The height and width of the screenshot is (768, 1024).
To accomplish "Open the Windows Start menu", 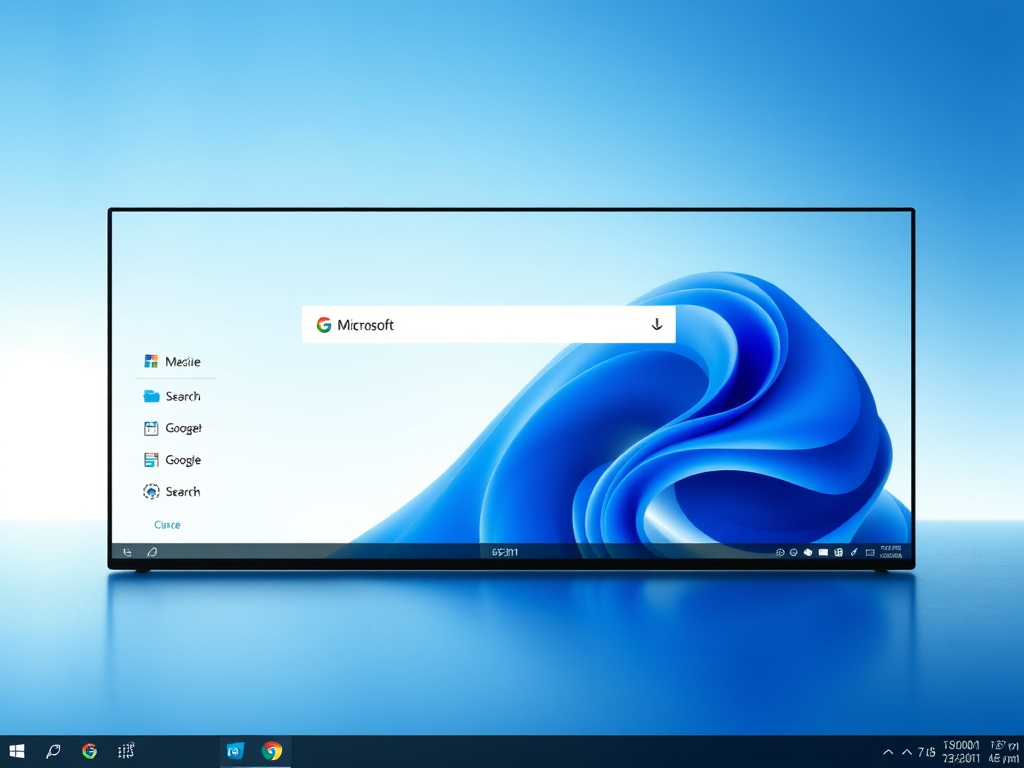I will click(17, 751).
